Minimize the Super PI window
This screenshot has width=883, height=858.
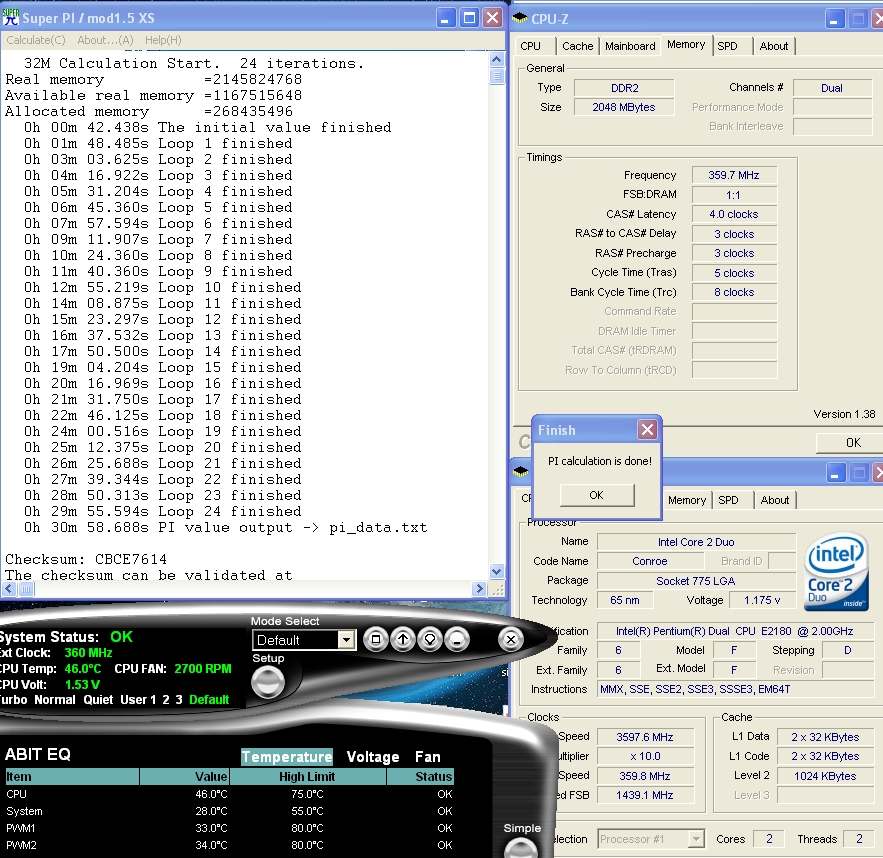(445, 18)
